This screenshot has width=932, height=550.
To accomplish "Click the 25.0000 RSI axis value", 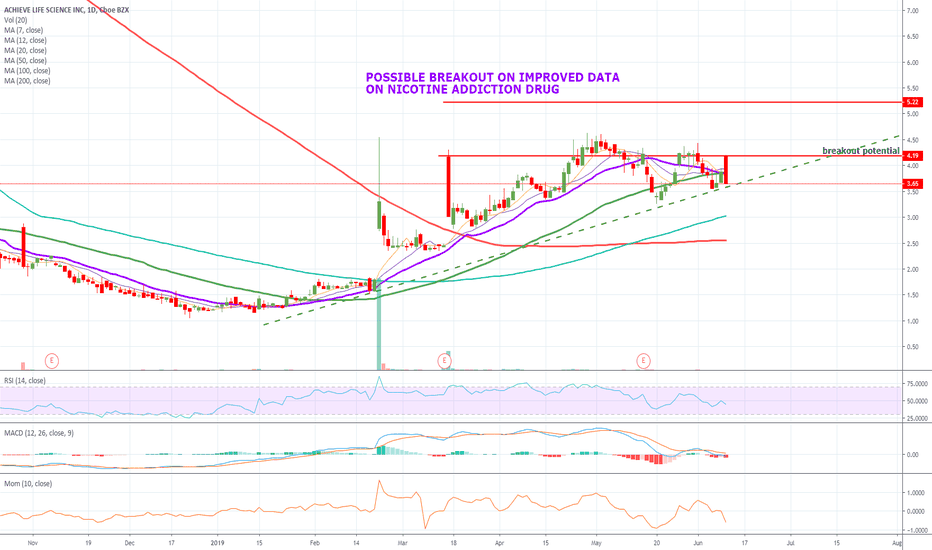I will 916,419.
